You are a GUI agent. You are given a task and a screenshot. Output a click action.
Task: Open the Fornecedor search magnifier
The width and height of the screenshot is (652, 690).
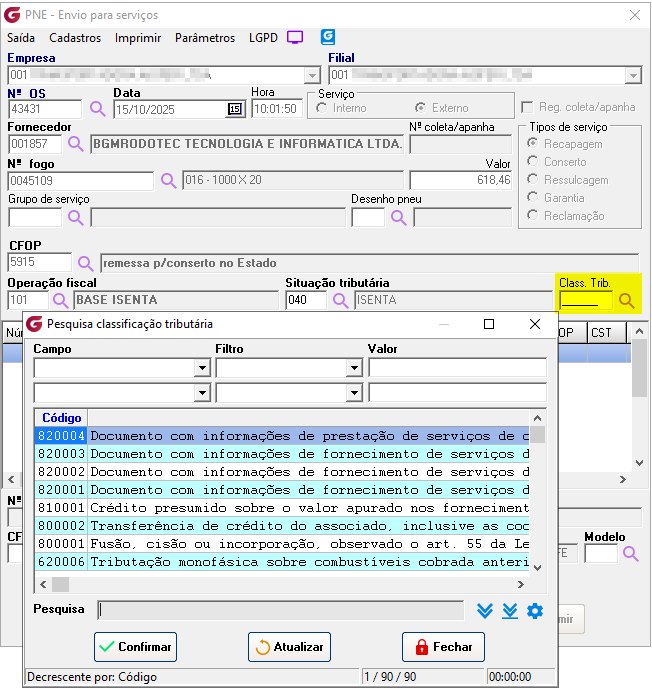(75, 144)
